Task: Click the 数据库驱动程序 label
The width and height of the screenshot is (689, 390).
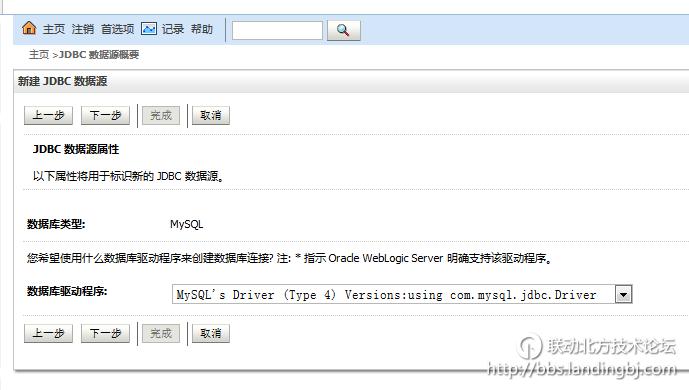Action: pyautogui.click(x=67, y=291)
